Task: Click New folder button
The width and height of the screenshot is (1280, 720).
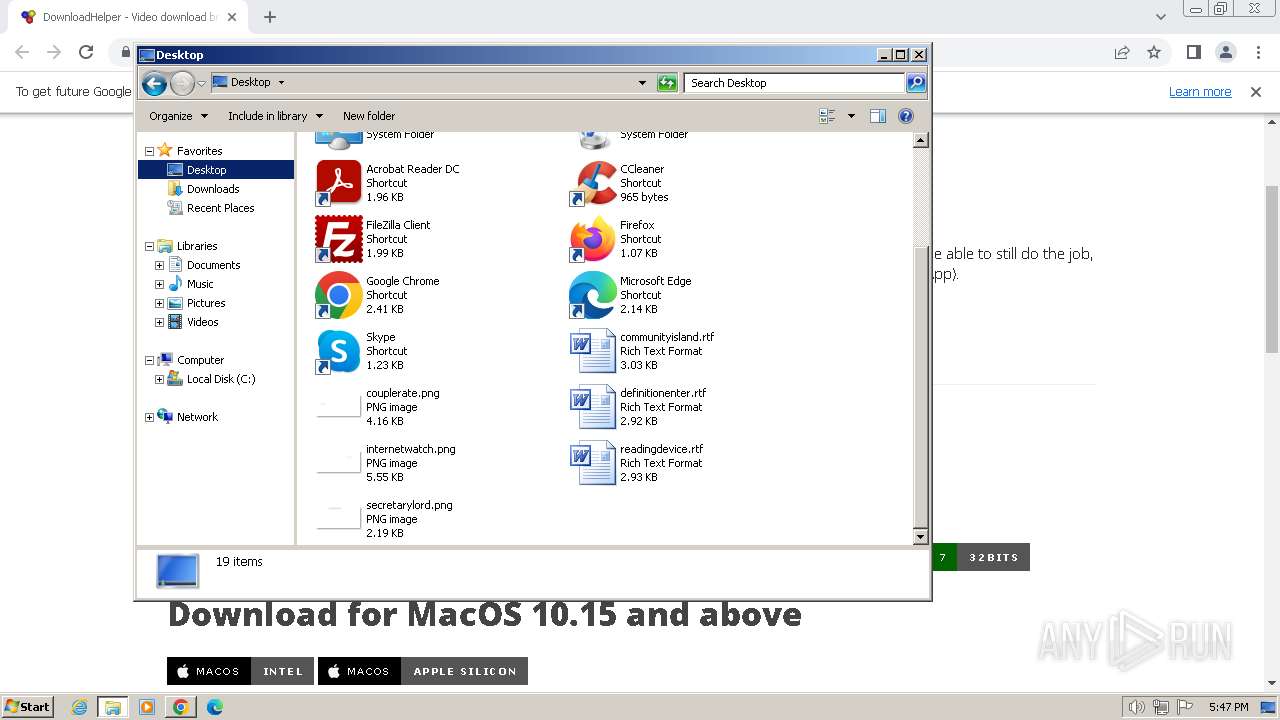Action: tap(369, 116)
